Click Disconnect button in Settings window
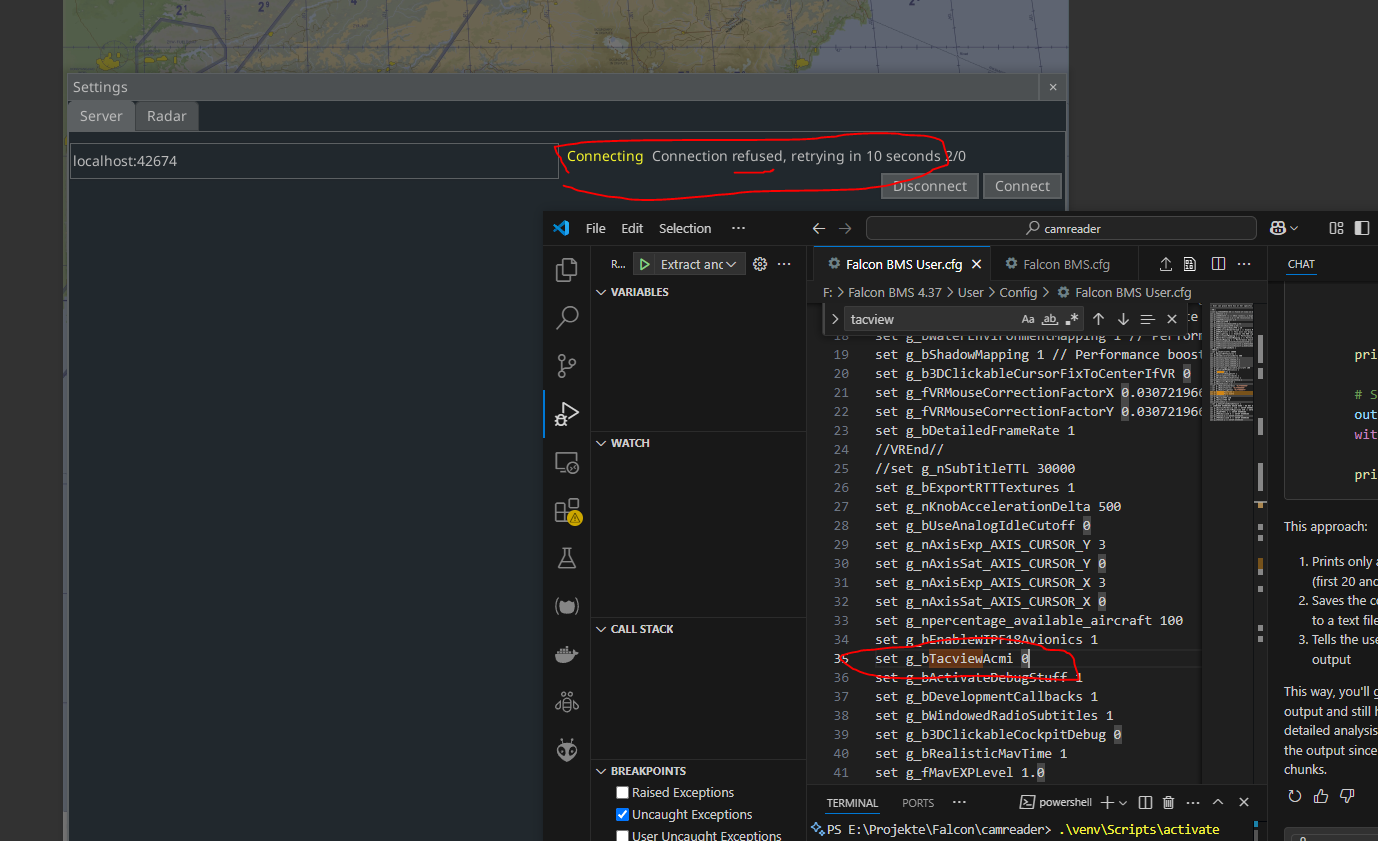The height and width of the screenshot is (841, 1378). pyautogui.click(x=930, y=186)
